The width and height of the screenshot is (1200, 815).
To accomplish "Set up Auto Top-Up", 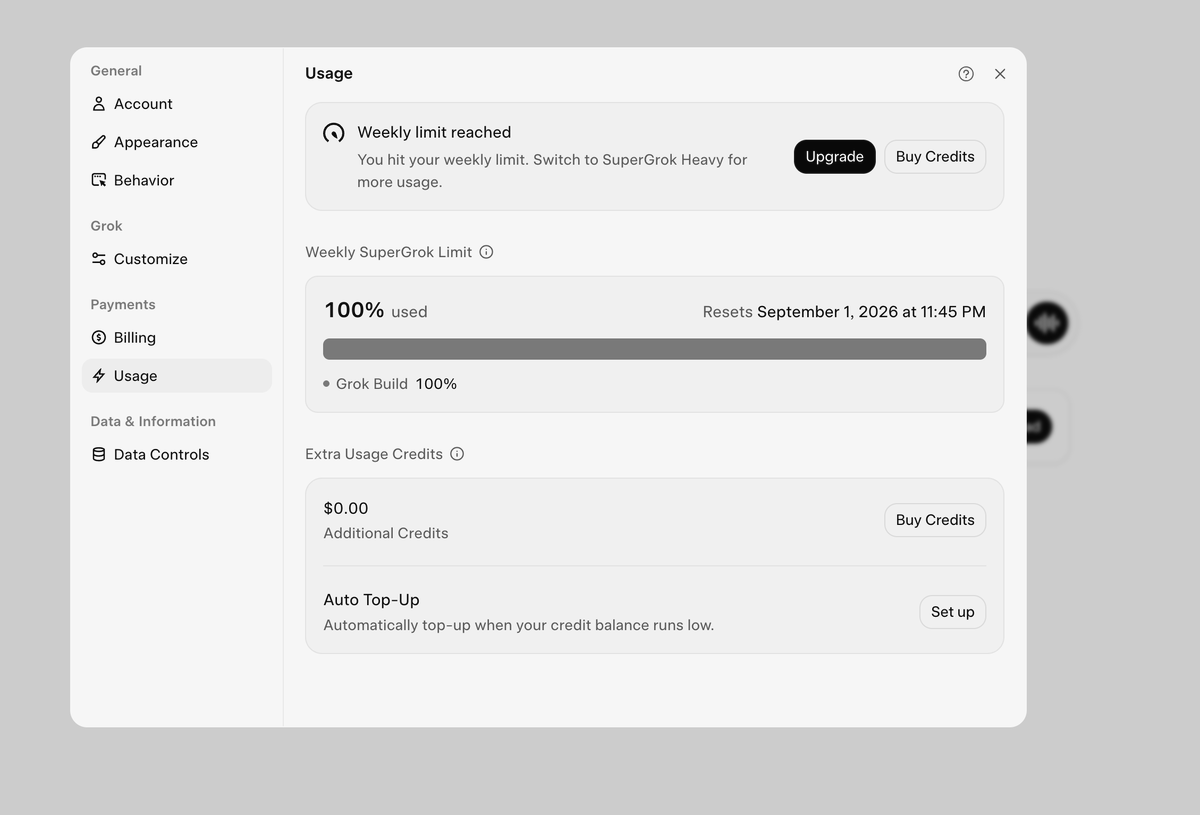I will click(953, 612).
